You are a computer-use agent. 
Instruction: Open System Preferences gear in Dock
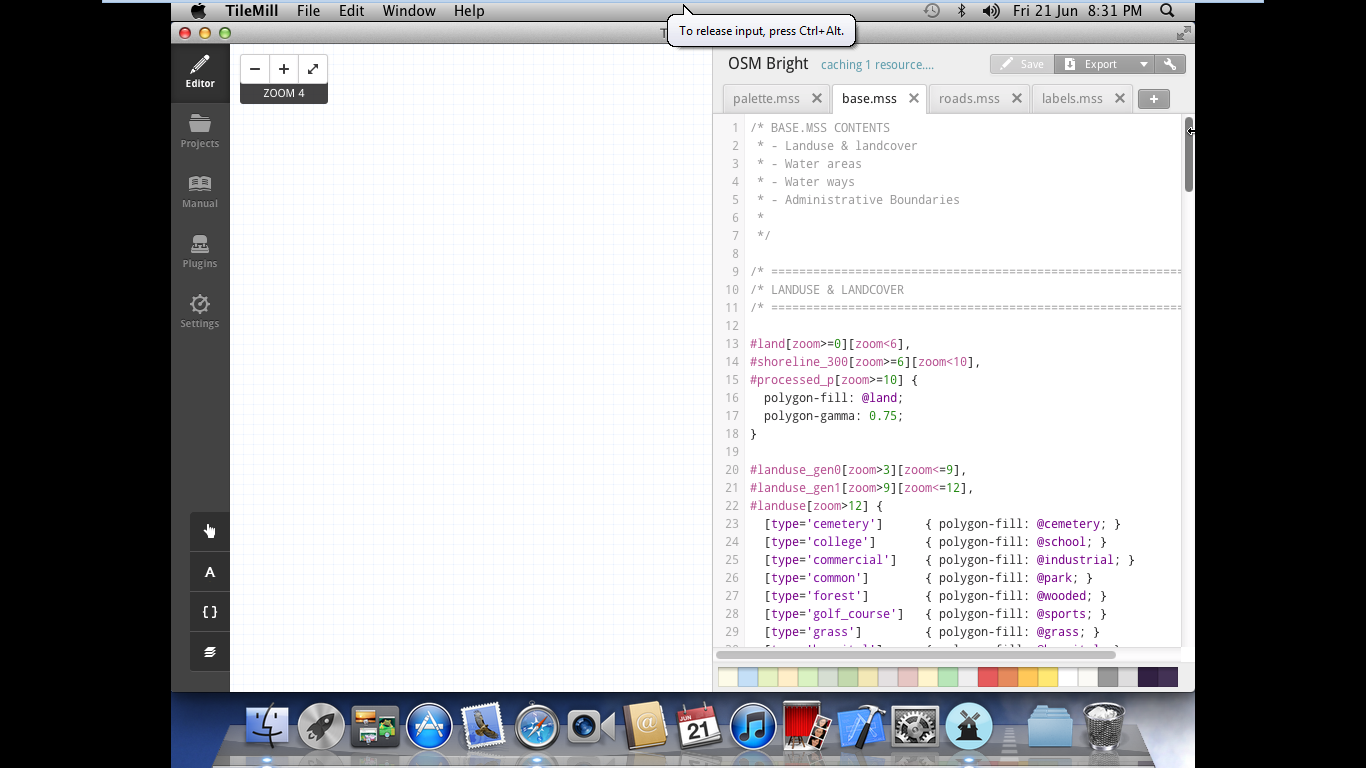pyautogui.click(x=915, y=727)
